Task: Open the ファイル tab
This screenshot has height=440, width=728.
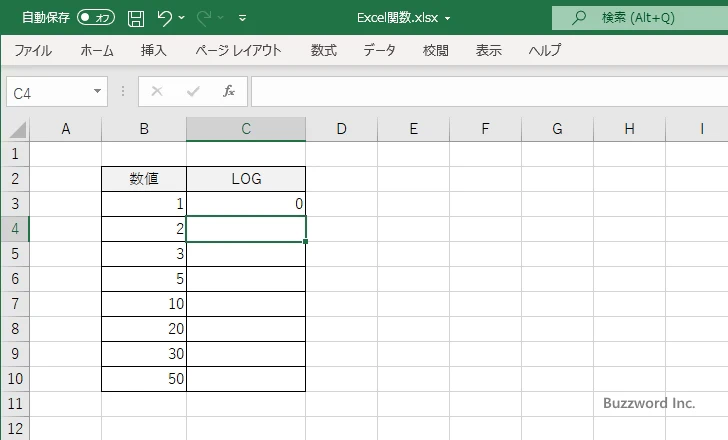Action: [33, 50]
